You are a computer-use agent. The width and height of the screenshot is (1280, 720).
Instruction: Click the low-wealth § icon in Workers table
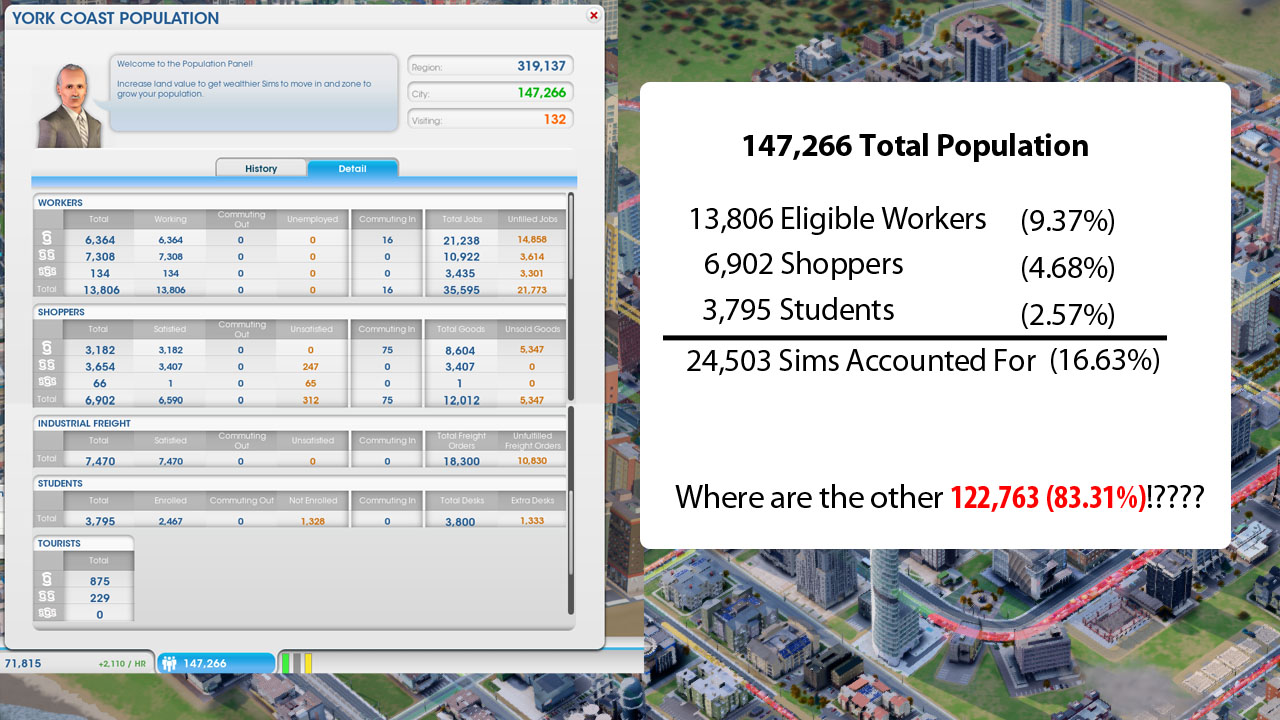[x=46, y=239]
